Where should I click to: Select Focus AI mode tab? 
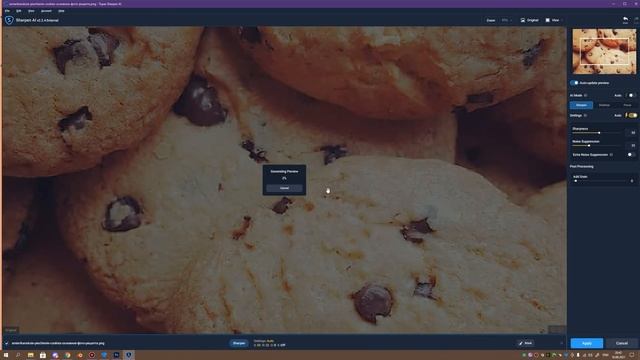[627, 105]
